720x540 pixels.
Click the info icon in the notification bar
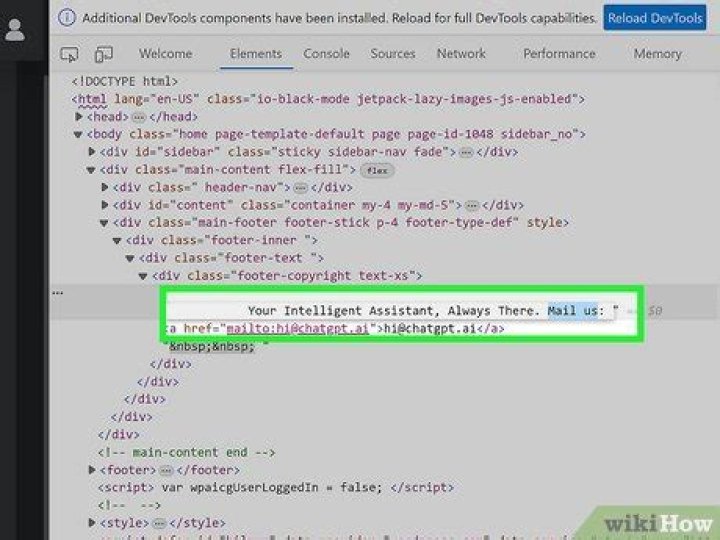67,18
